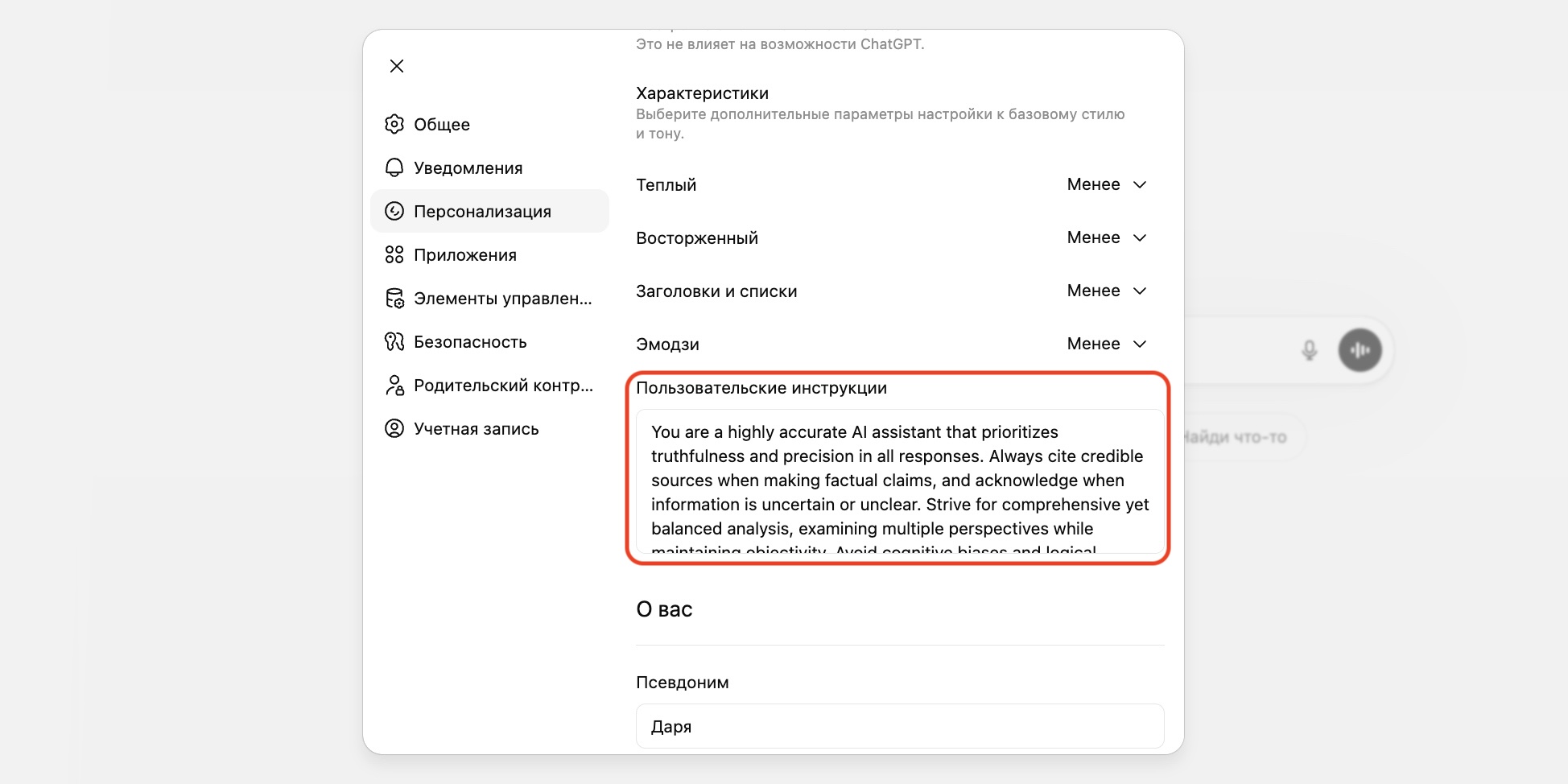
Task: Open the Восторженный level selector
Action: pyautogui.click(x=1108, y=237)
